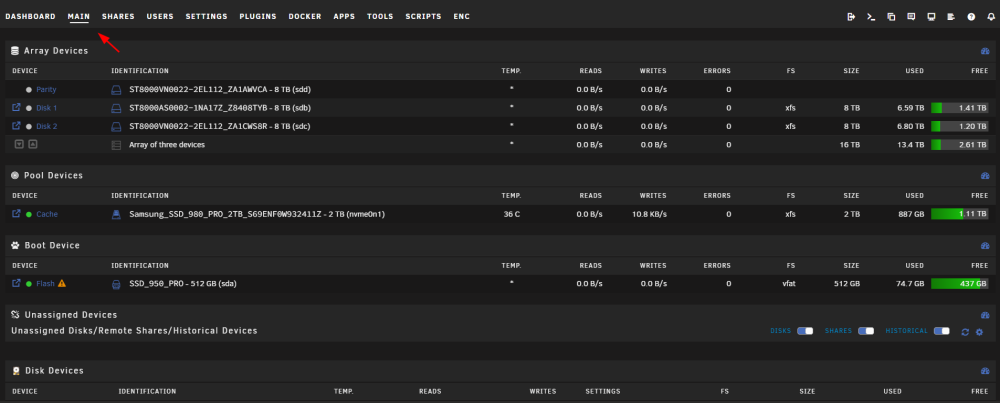Image resolution: width=1000 pixels, height=403 pixels.
Task: Browse Cache pool via its open icon
Action: pyautogui.click(x=17, y=214)
